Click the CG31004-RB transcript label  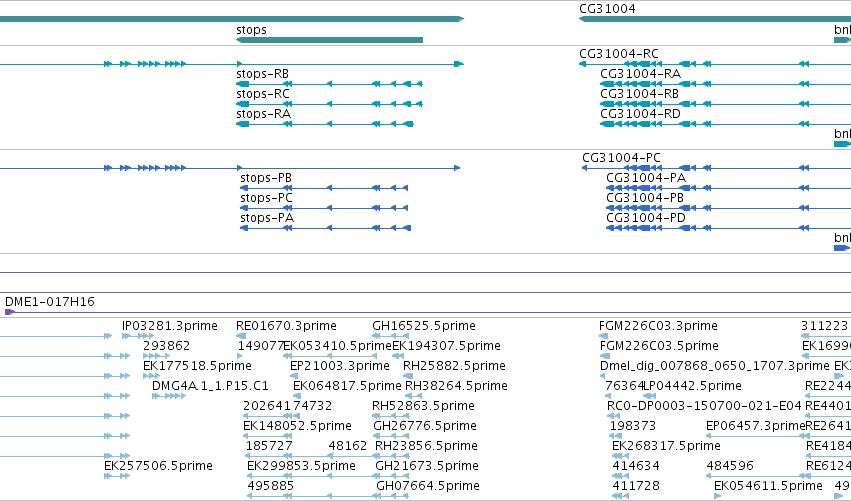[x=639, y=94]
